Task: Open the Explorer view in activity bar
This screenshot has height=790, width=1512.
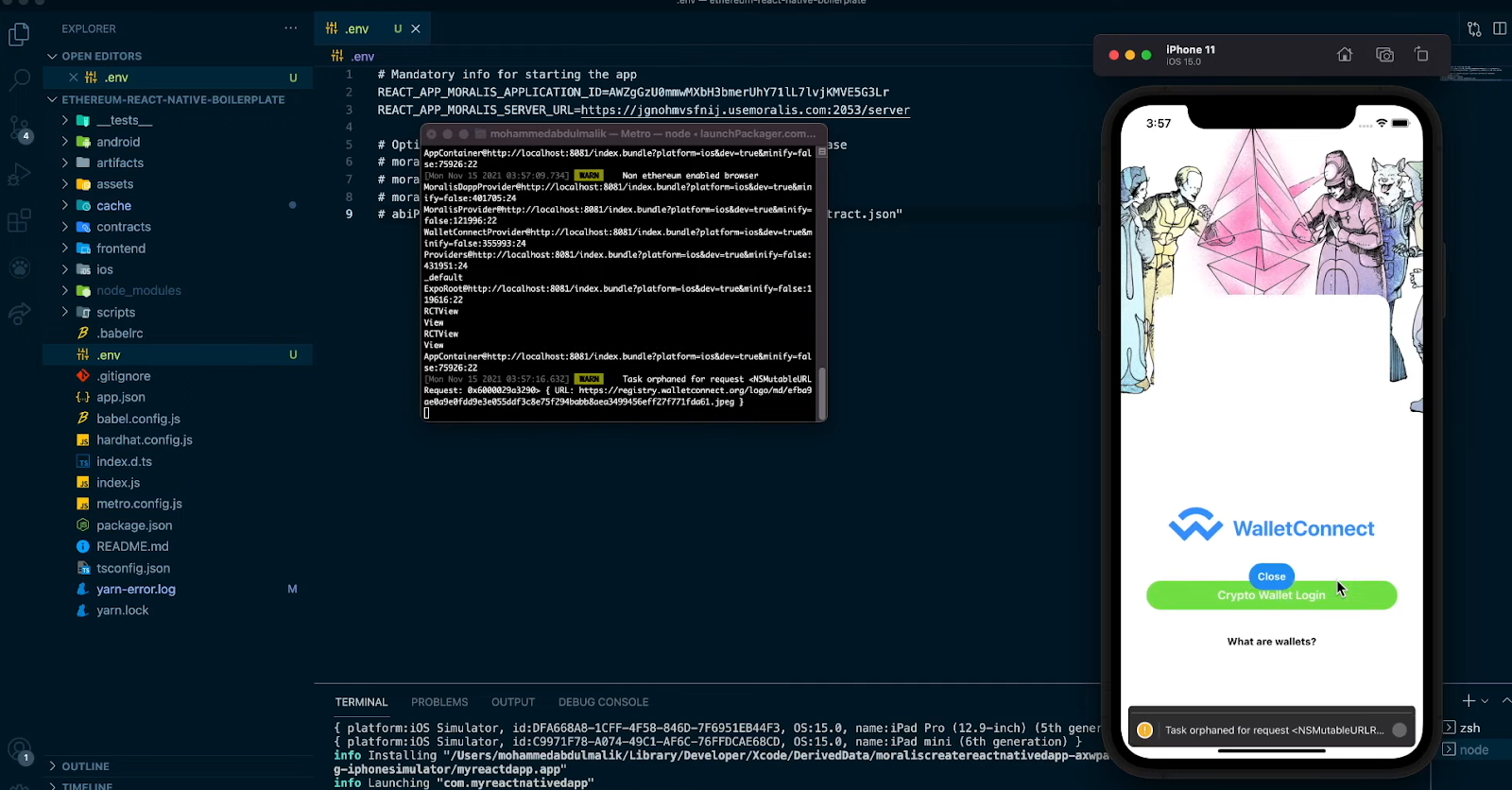Action: click(19, 35)
